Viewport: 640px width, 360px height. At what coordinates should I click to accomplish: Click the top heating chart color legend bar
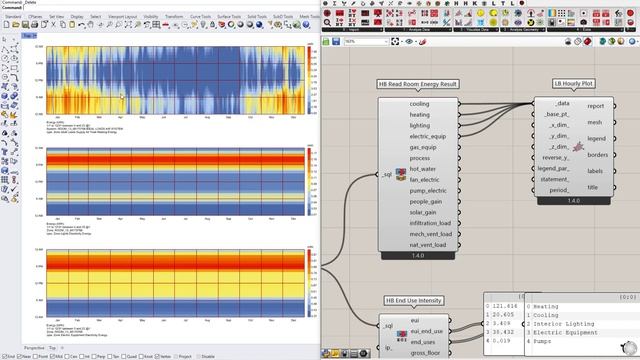(x=309, y=80)
